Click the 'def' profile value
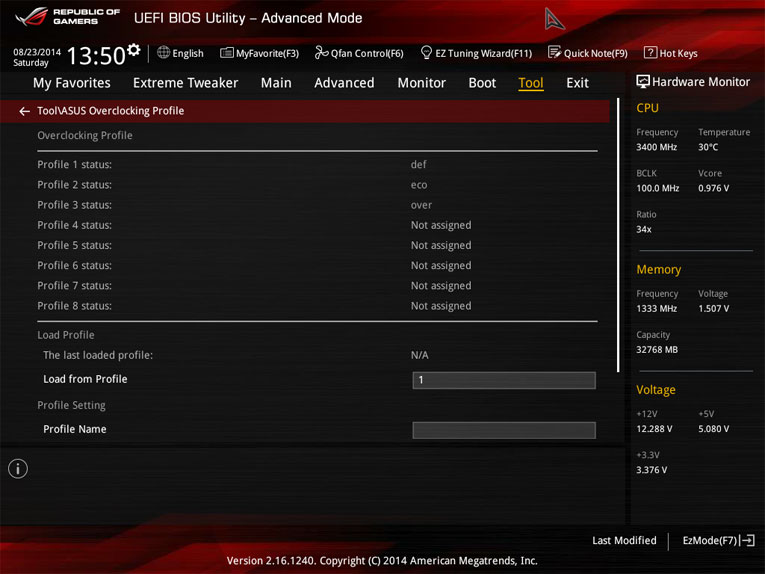Image resolution: width=765 pixels, height=574 pixels. click(419, 165)
